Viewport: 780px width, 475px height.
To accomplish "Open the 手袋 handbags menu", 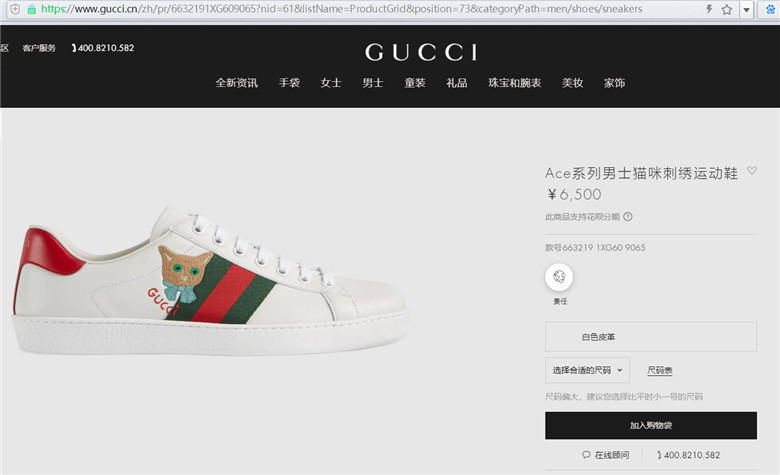I will tap(289, 83).
